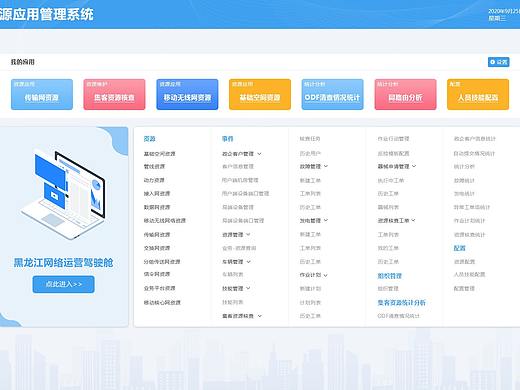Open the 器械列表 entry
This screenshot has width=520, height=390.
388,207
